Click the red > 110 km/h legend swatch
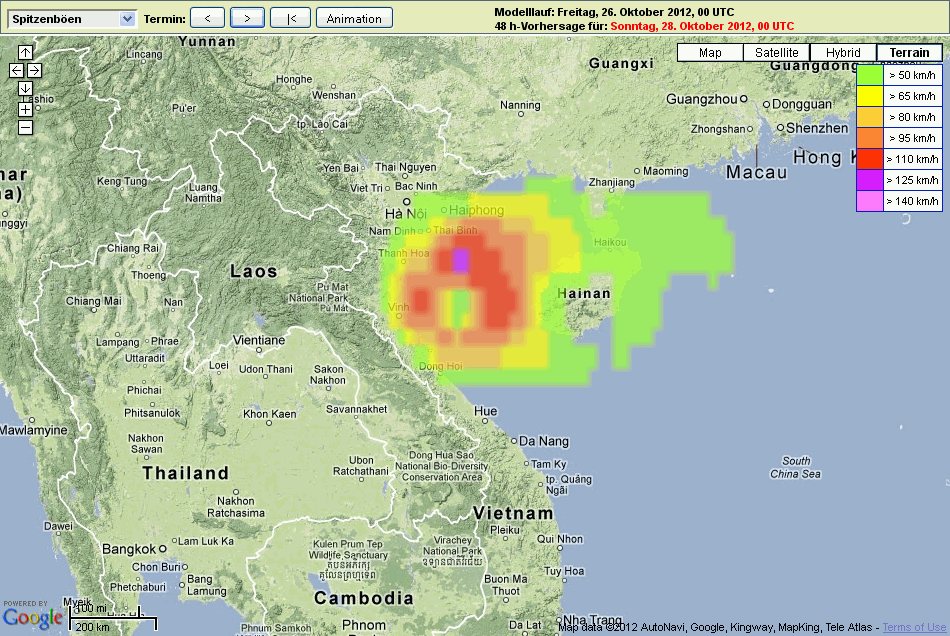950x636 pixels. tap(869, 159)
